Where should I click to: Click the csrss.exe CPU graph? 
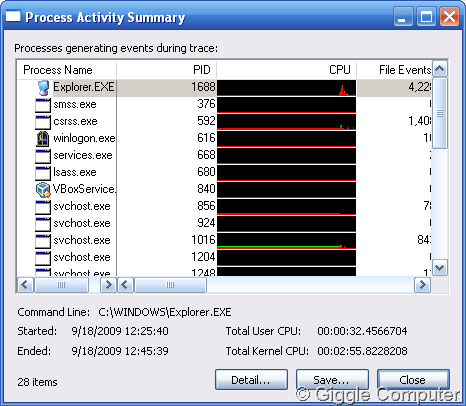pyautogui.click(x=287, y=122)
